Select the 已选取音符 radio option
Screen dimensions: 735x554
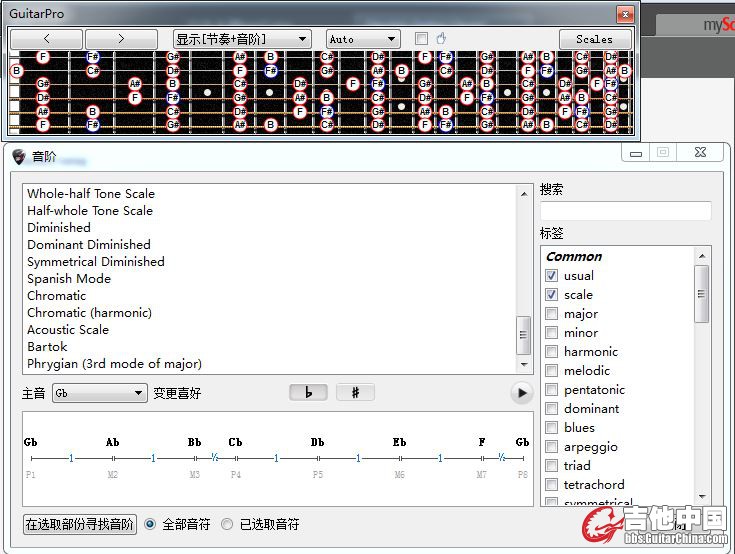coord(227,524)
